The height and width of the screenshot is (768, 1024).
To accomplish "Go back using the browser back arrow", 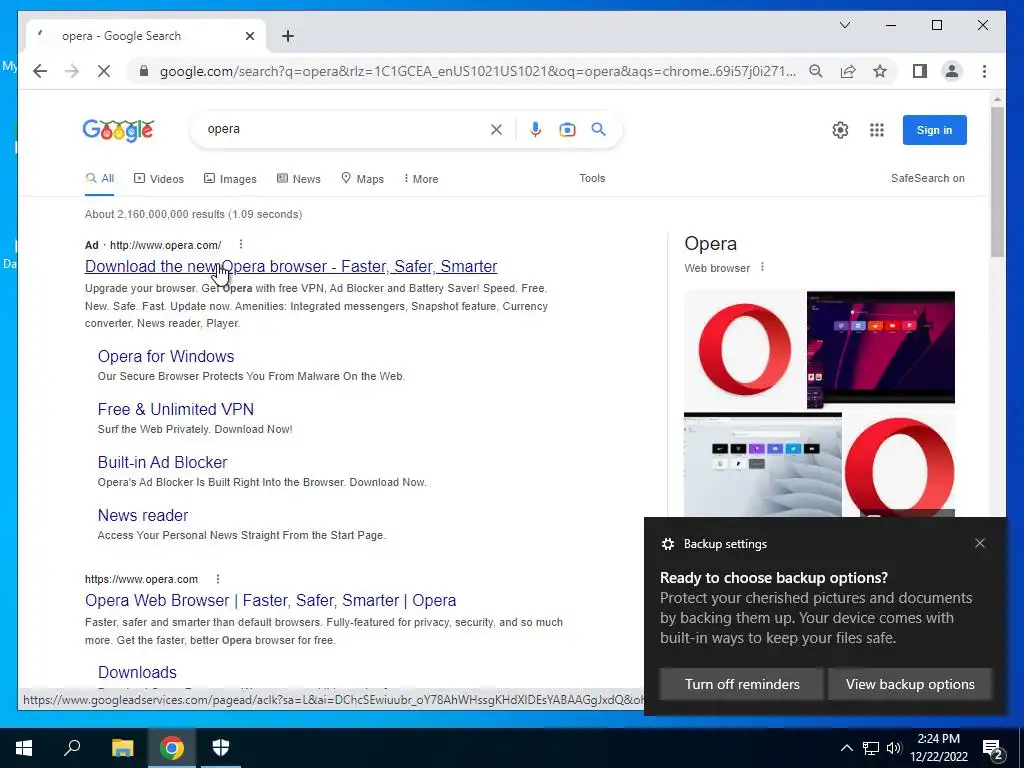I will (40, 71).
